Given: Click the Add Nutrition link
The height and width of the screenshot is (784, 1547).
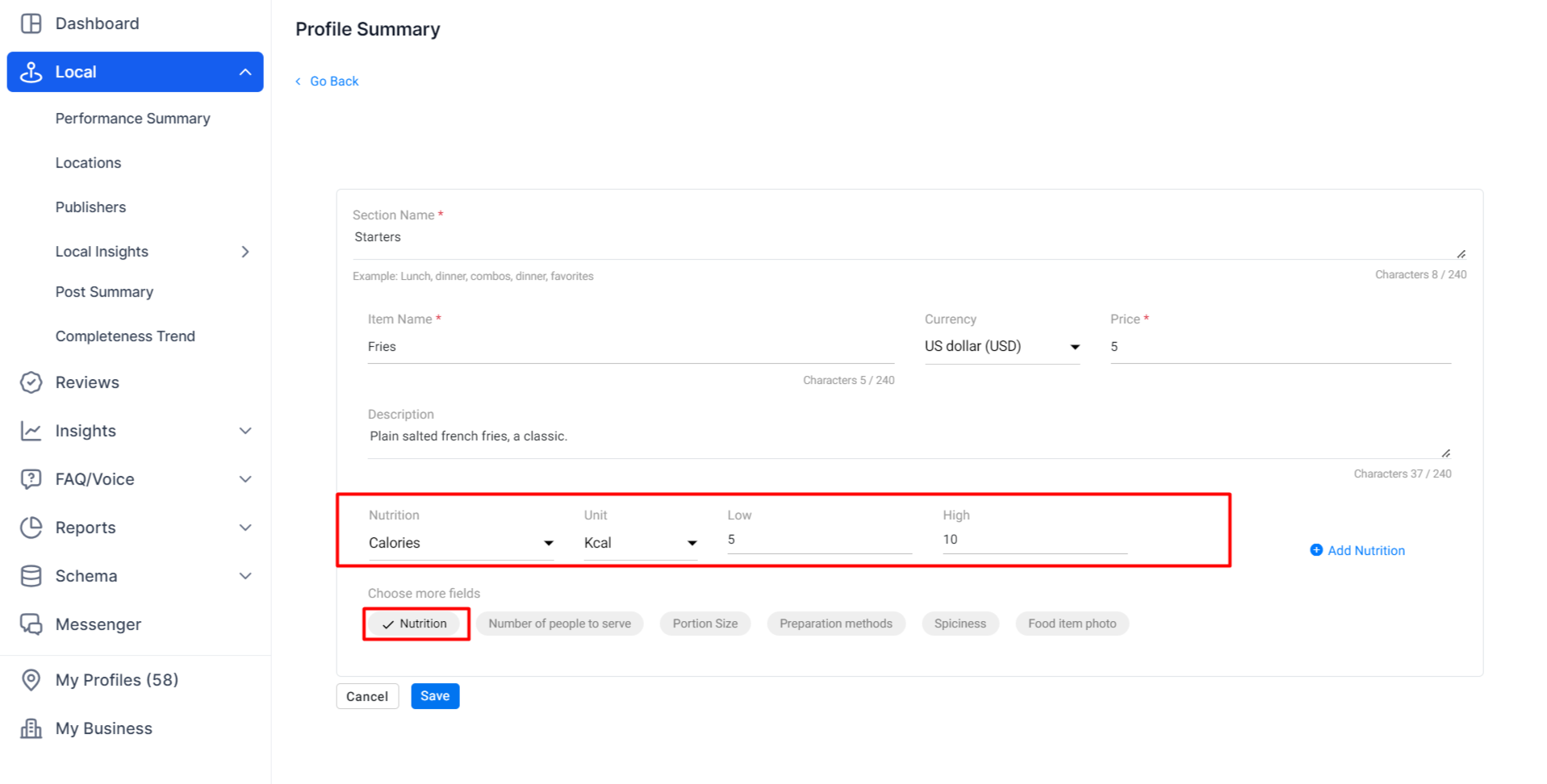Looking at the screenshot, I should pyautogui.click(x=1366, y=550).
